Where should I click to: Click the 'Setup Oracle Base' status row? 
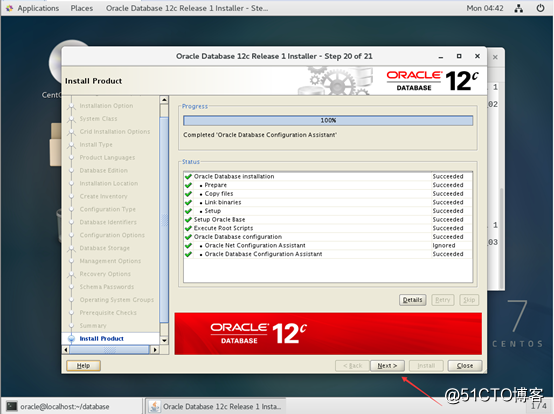pyautogui.click(x=328, y=219)
